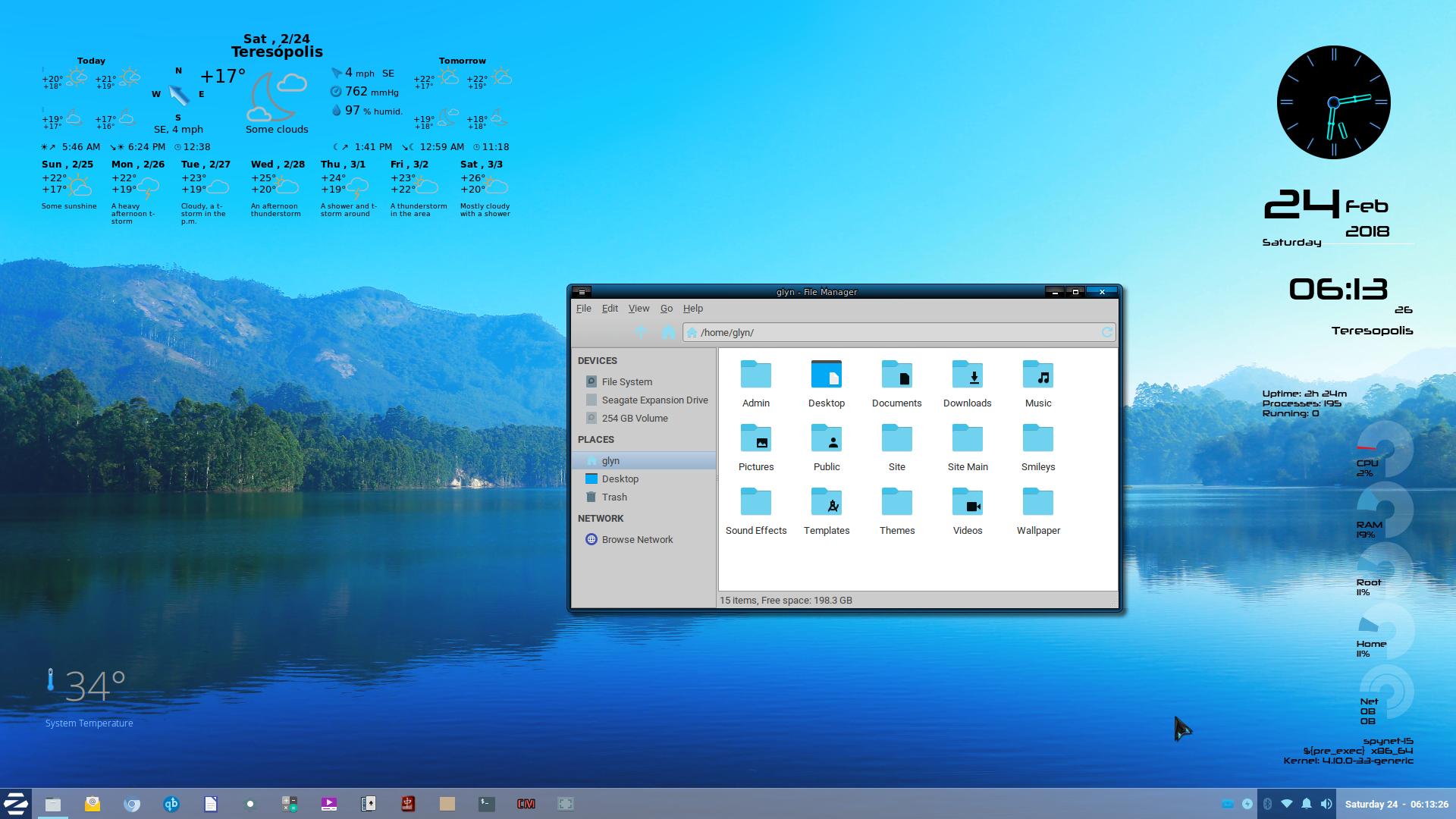The width and height of the screenshot is (1456, 819).
Task: Collapse the DEVICES section in sidebar
Action: [598, 360]
